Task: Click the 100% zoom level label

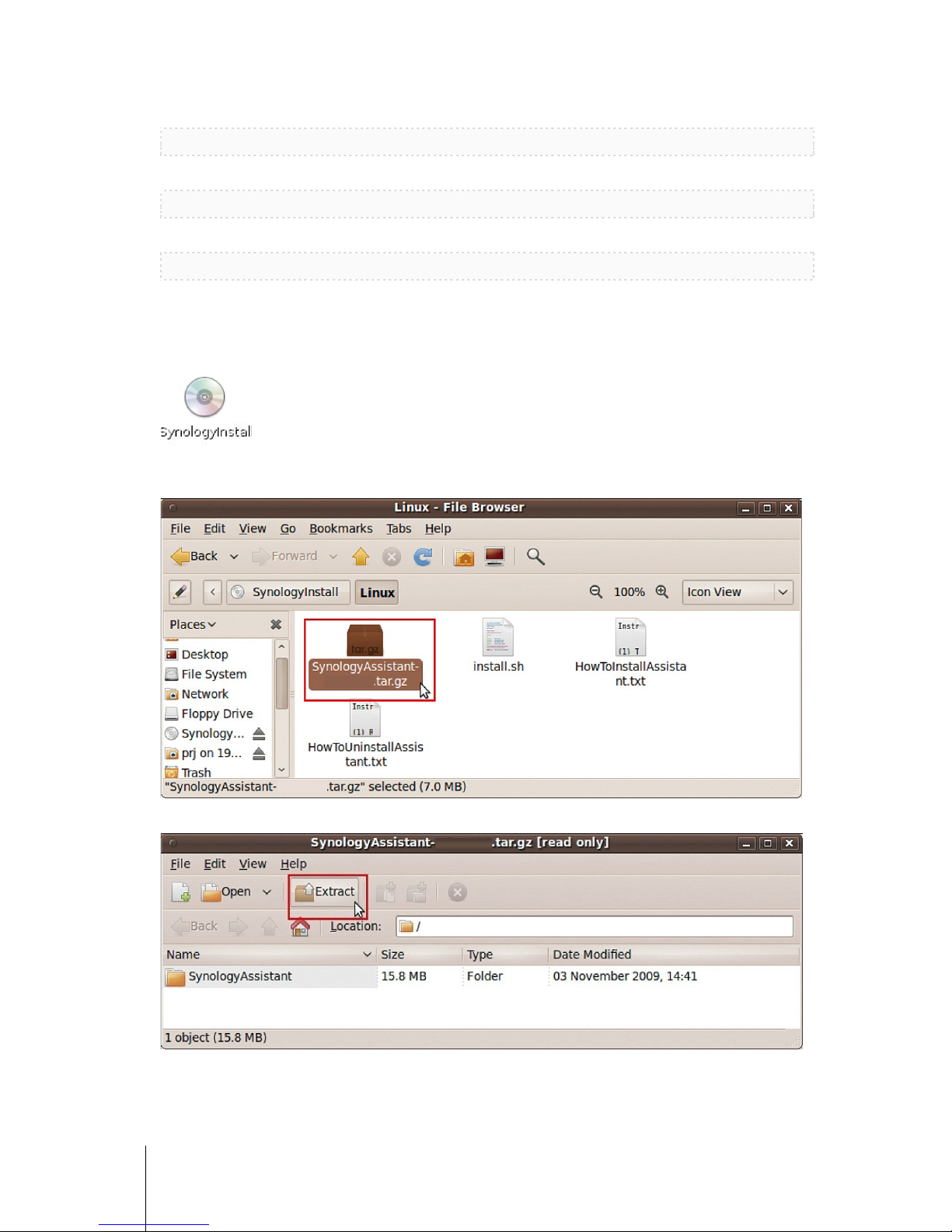Action: [x=629, y=592]
